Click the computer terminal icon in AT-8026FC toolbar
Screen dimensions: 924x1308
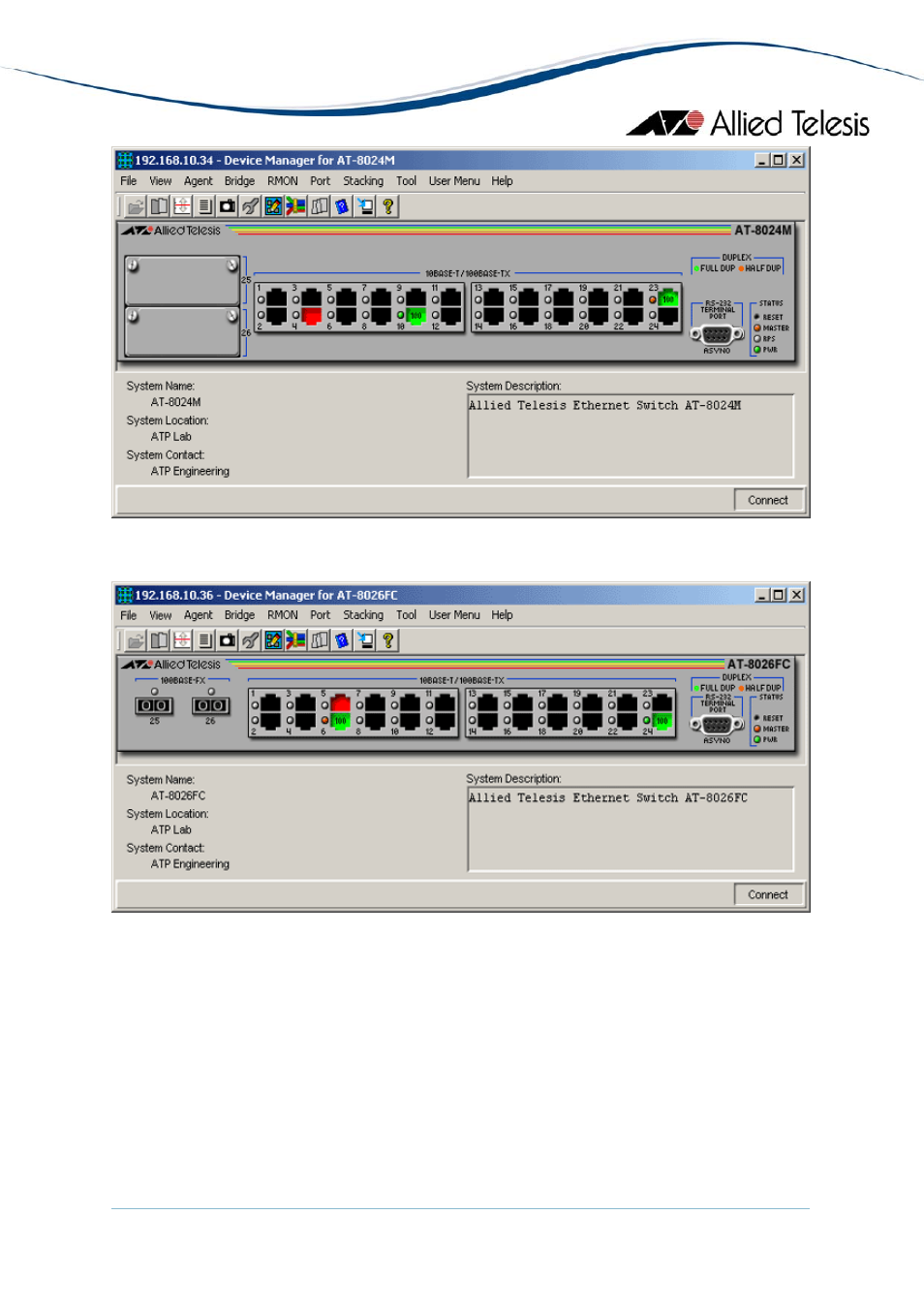click(x=365, y=640)
